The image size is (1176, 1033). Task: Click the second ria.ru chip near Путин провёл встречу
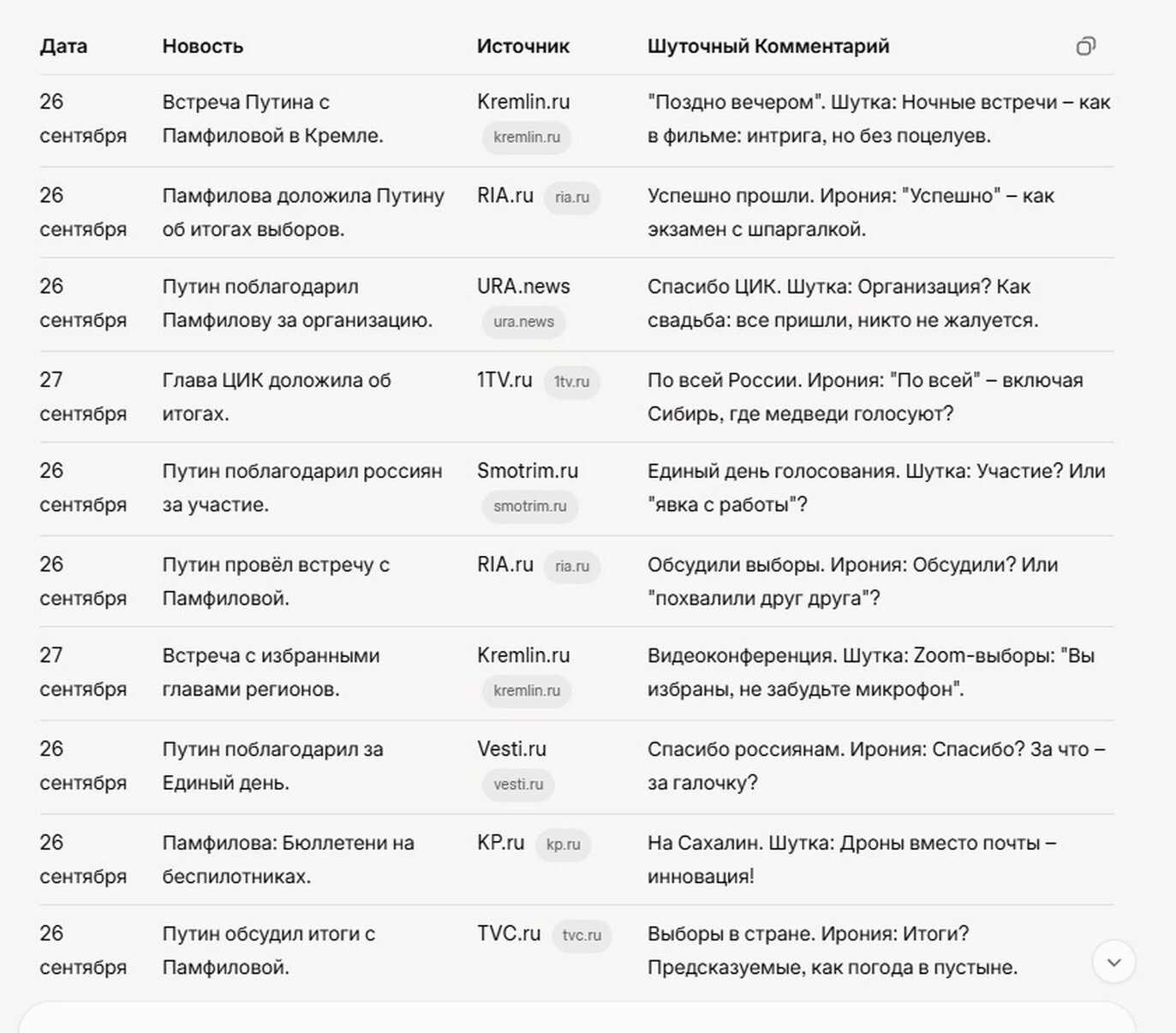click(571, 566)
